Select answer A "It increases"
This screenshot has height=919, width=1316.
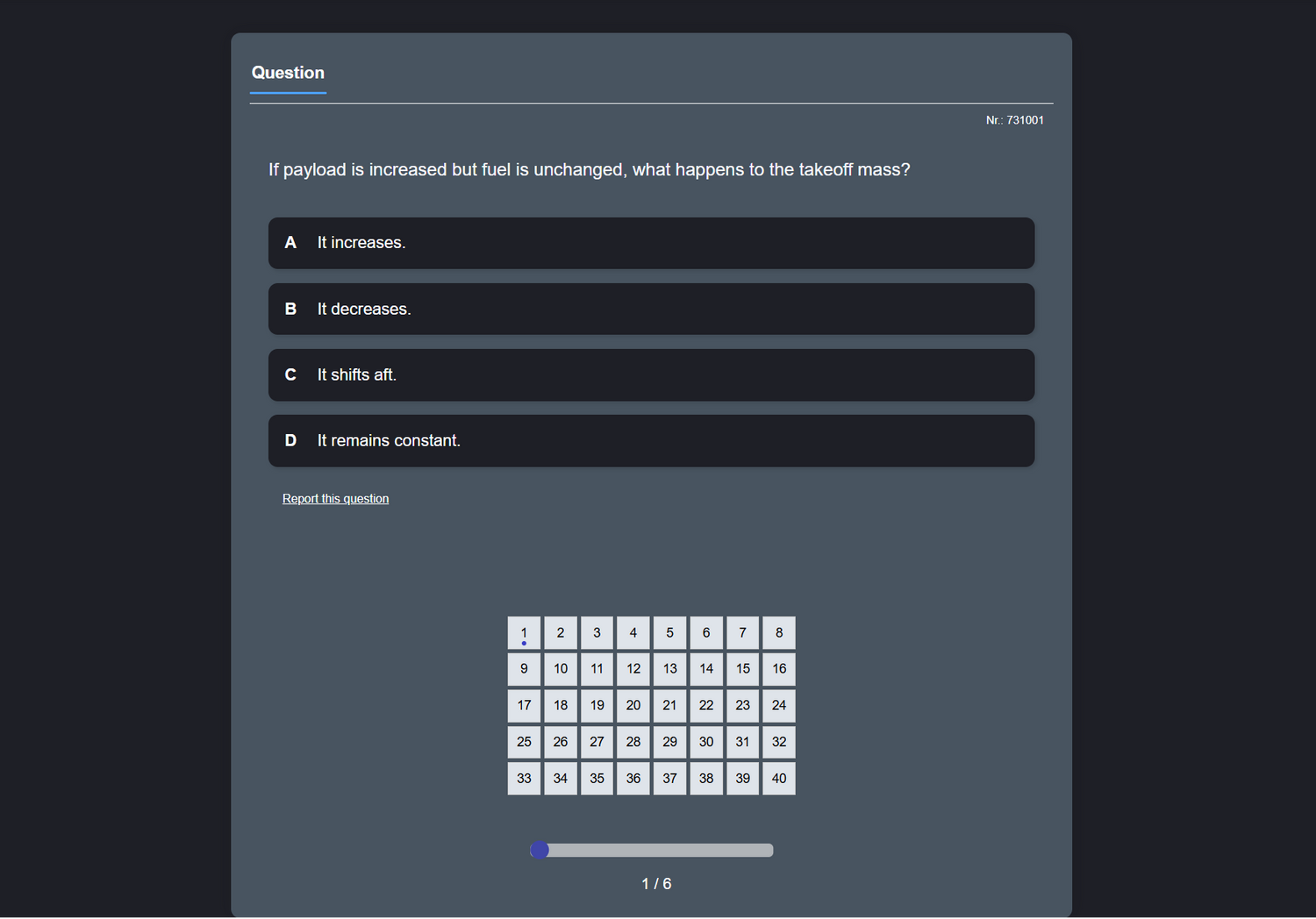tap(651, 243)
